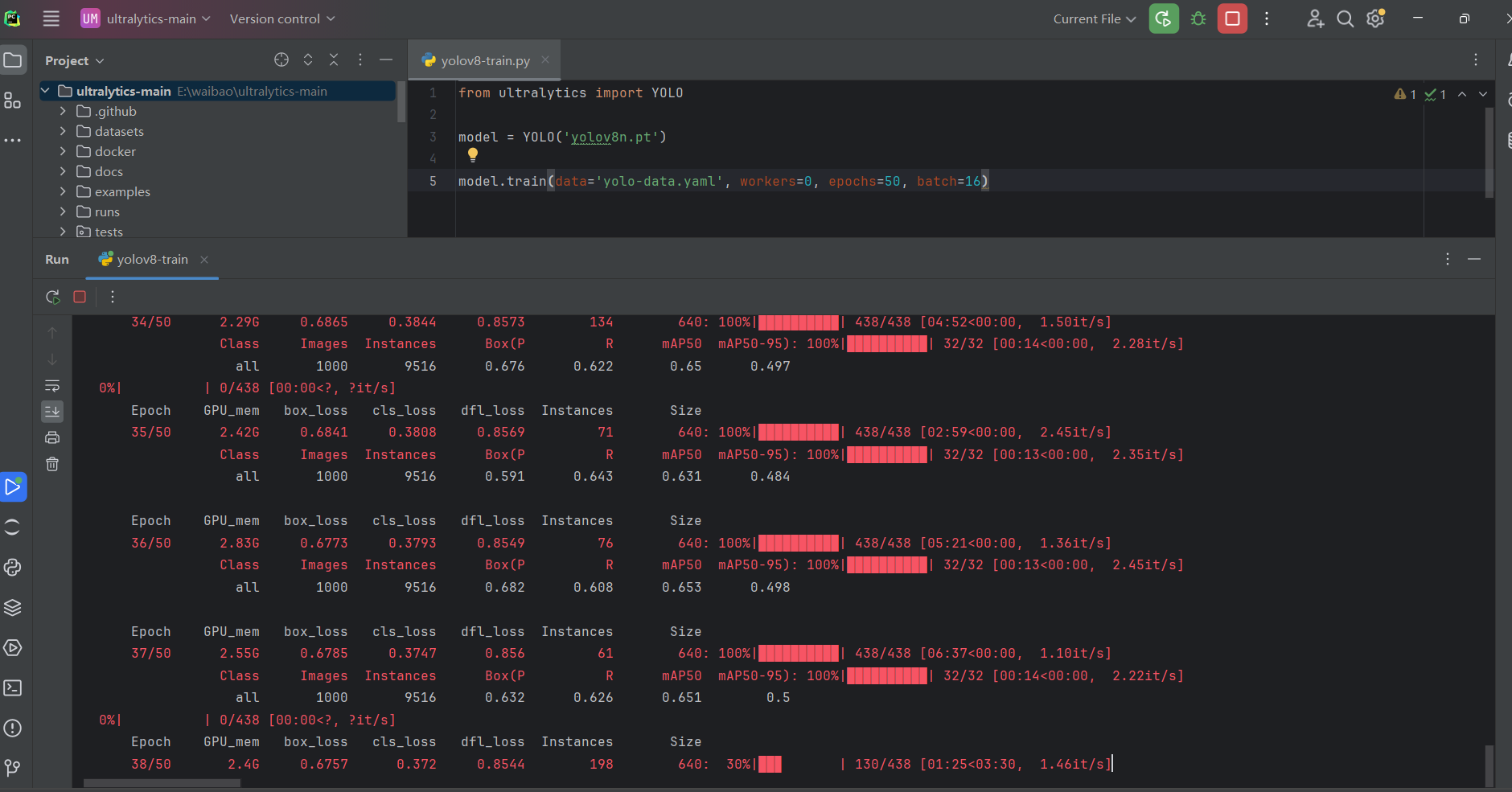Open the Structure tool window icon

pos(13,101)
